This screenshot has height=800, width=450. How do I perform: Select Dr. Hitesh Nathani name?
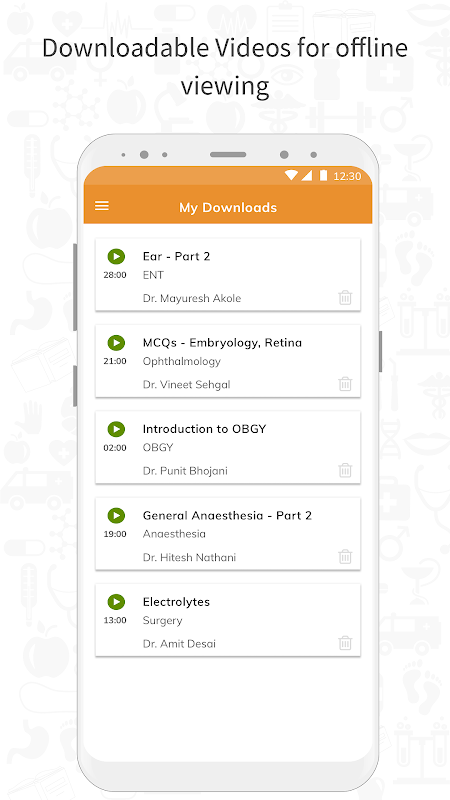pyautogui.click(x=189, y=558)
